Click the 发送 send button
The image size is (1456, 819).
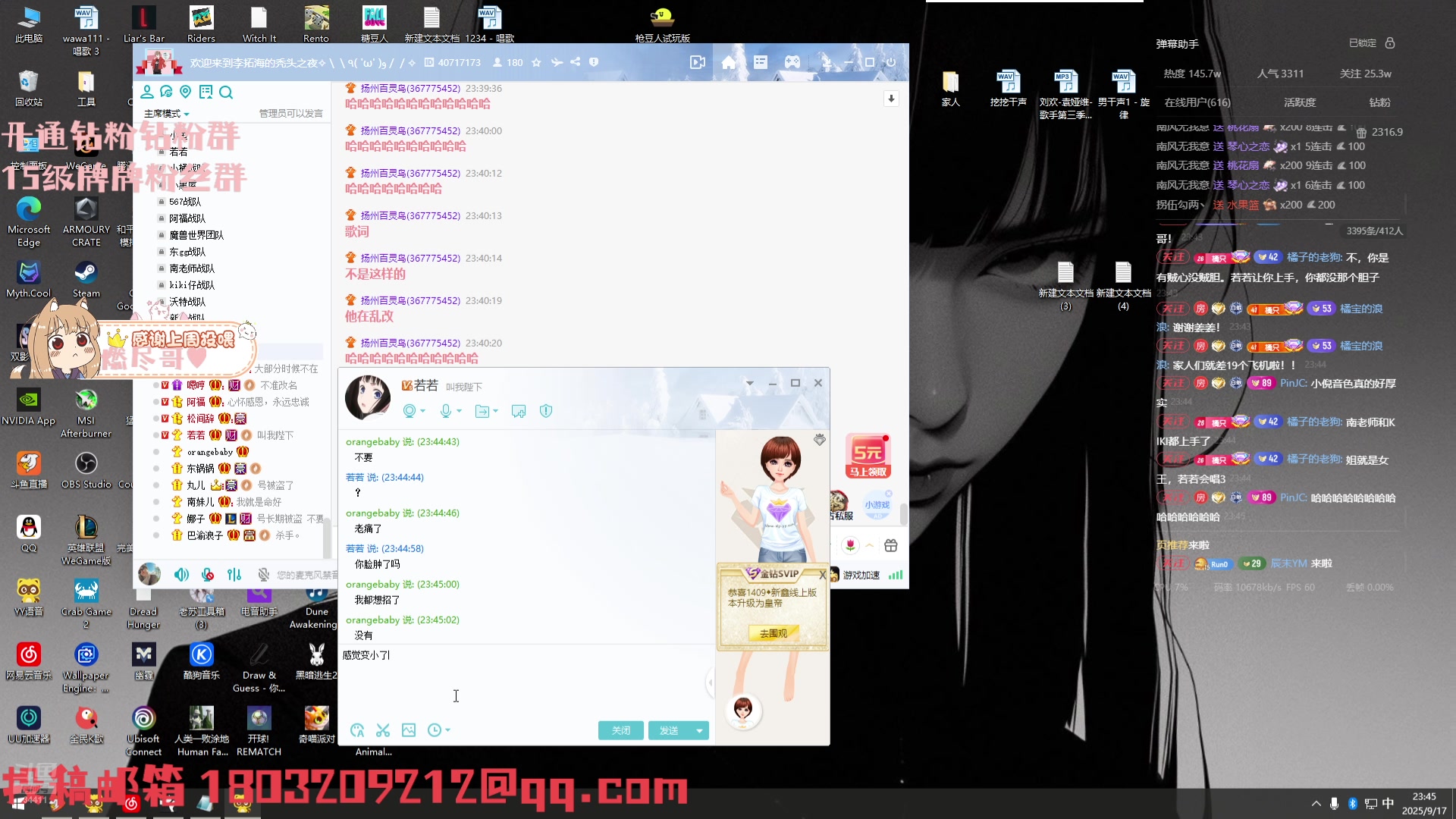(x=669, y=730)
